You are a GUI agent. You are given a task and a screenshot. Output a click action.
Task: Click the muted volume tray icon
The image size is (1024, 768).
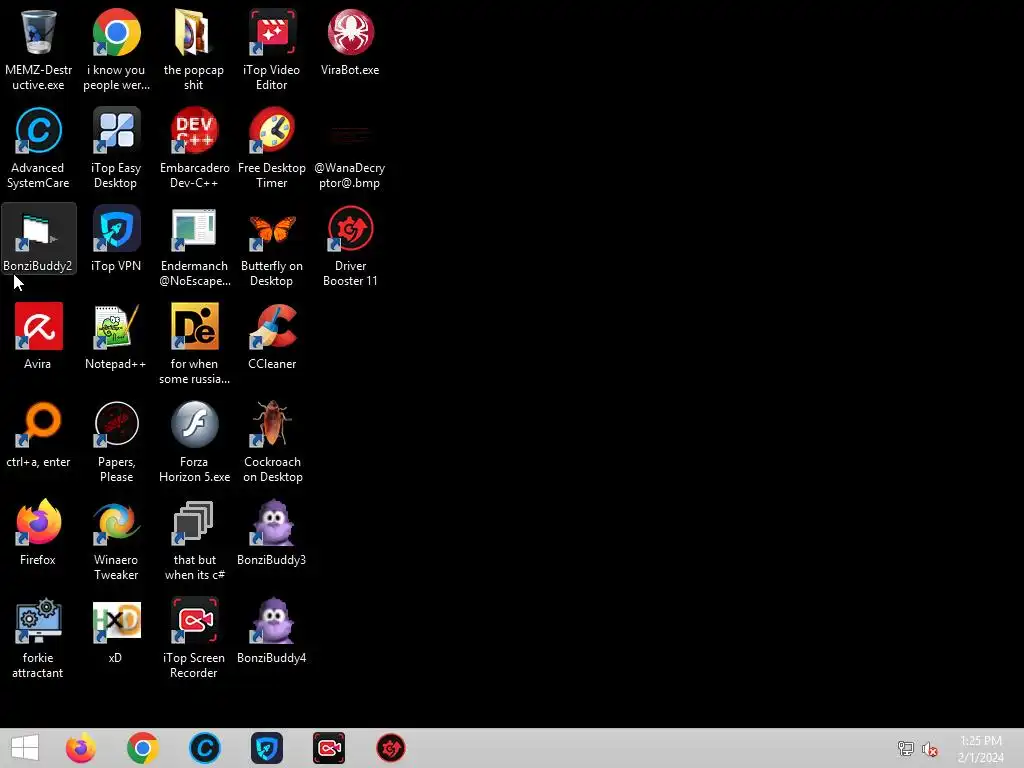pos(930,749)
